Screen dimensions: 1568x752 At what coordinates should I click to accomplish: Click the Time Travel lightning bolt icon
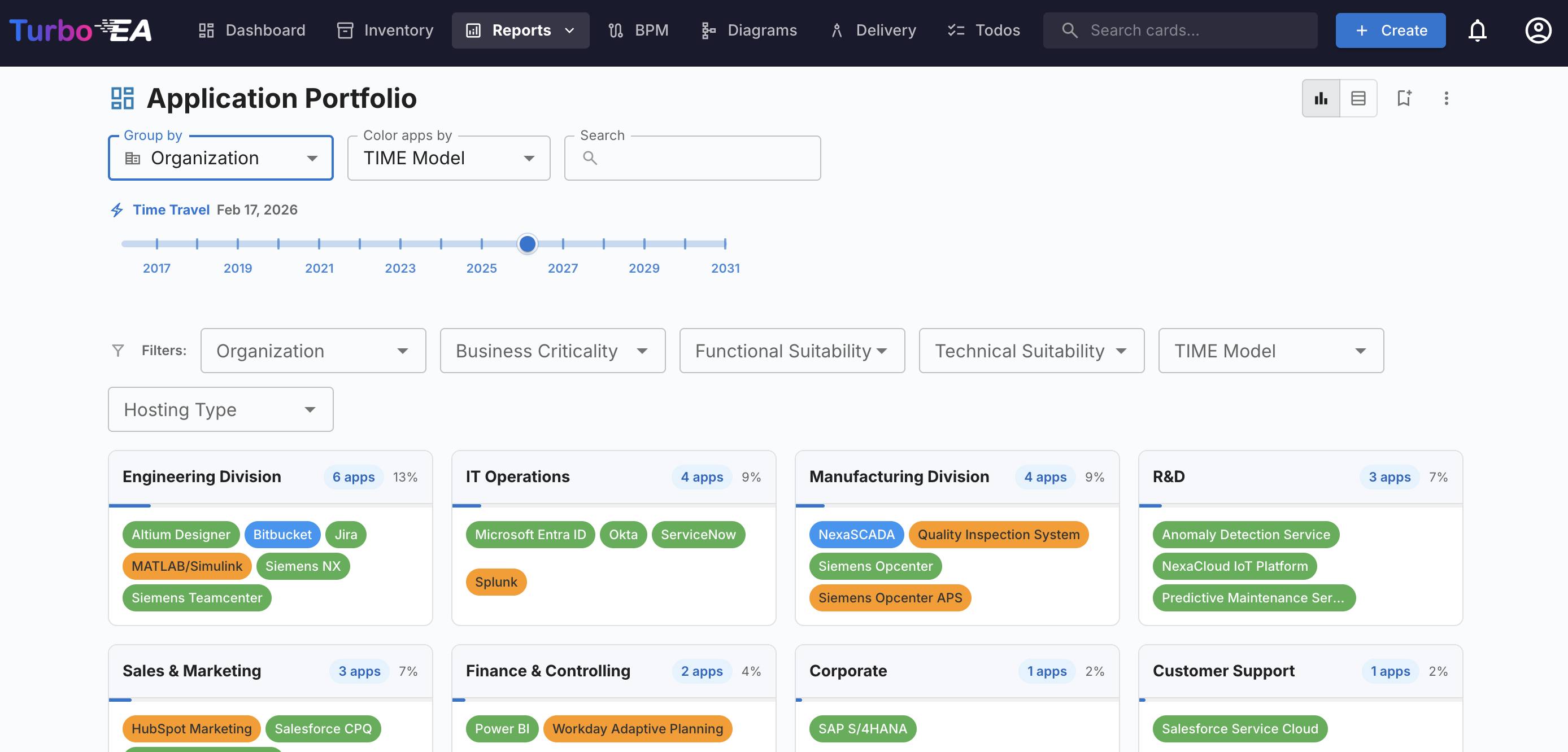117,209
